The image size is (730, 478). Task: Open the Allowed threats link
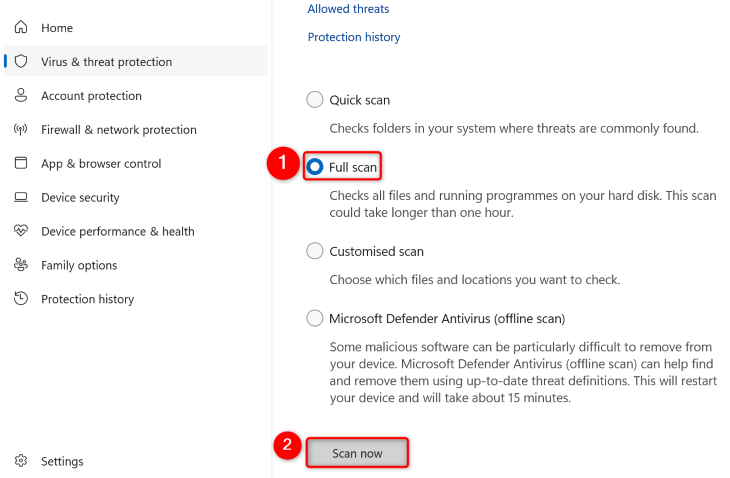[x=348, y=9]
